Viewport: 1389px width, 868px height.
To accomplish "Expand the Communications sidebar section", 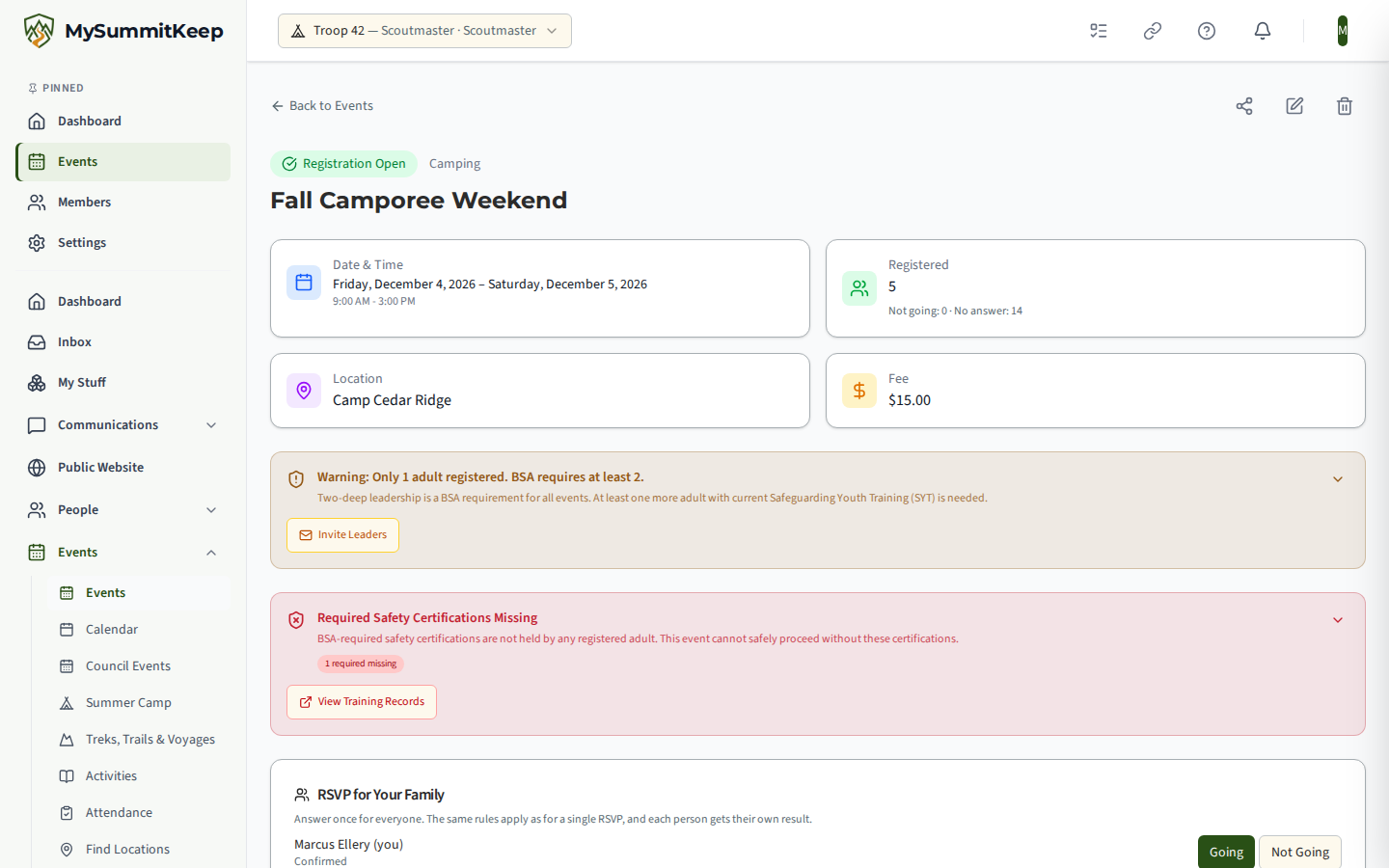I will [123, 425].
